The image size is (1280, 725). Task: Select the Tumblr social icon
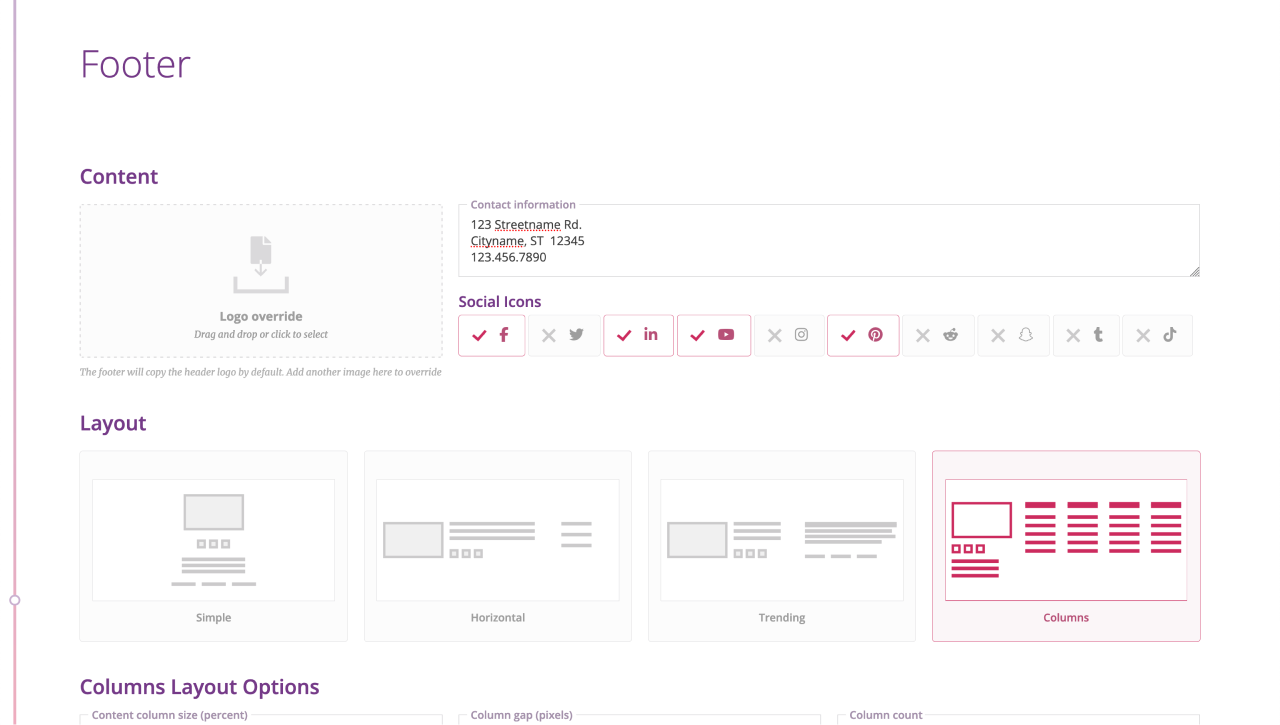click(x=1086, y=335)
